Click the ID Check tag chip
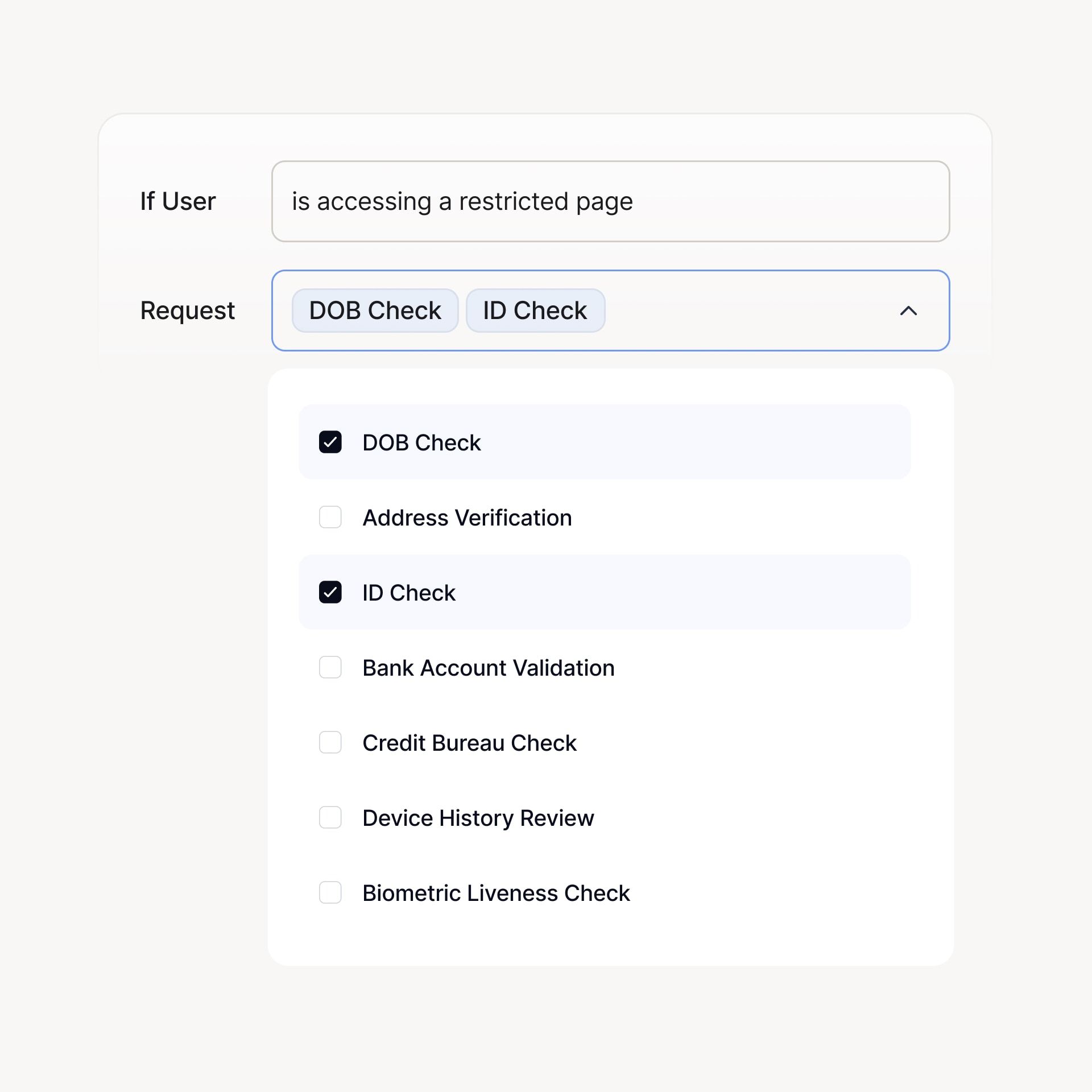 [535, 311]
